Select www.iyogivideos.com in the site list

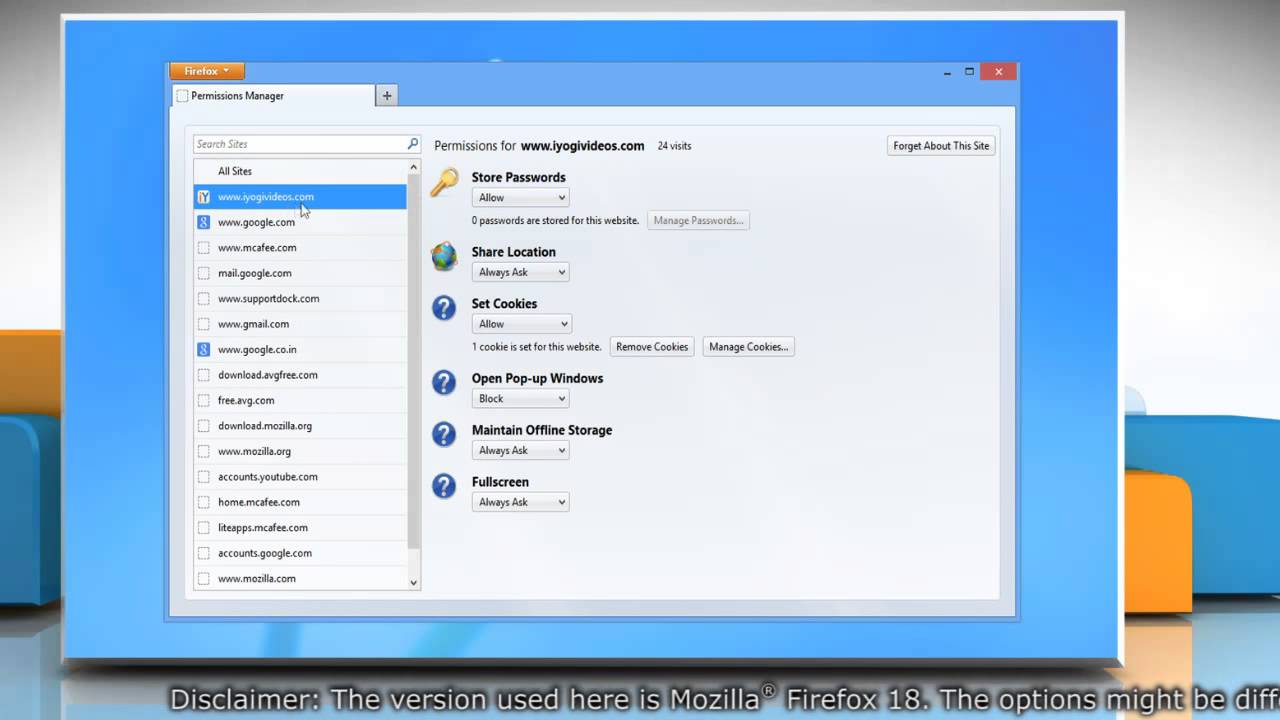click(x=300, y=197)
